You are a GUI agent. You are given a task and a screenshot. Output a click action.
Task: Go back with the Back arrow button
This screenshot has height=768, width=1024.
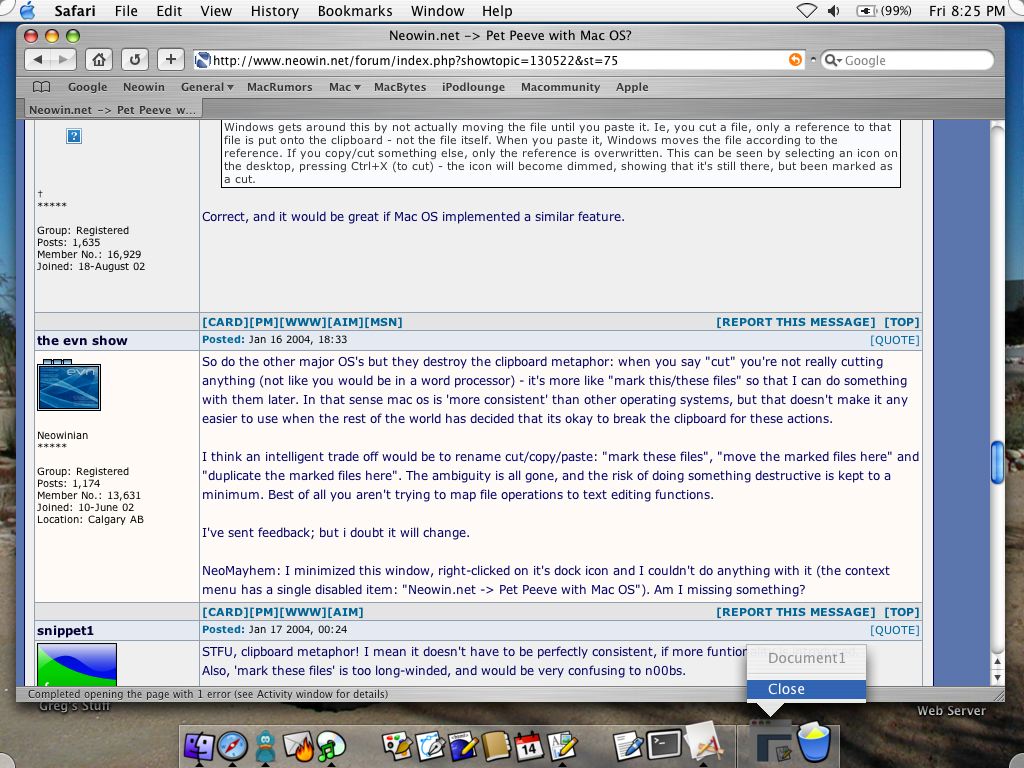(x=38, y=60)
